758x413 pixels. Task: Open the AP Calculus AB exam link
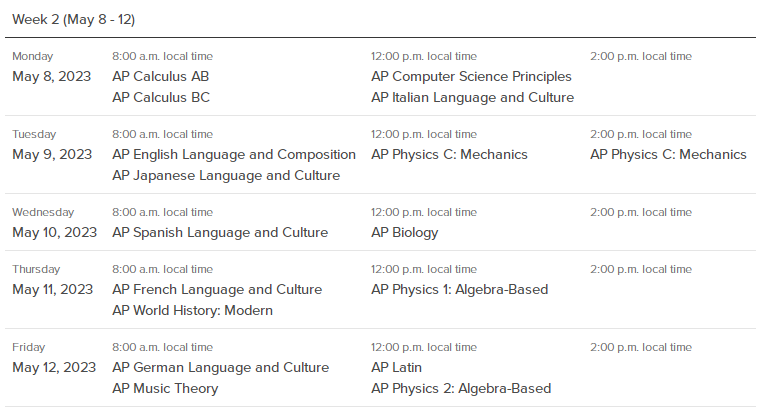160,76
